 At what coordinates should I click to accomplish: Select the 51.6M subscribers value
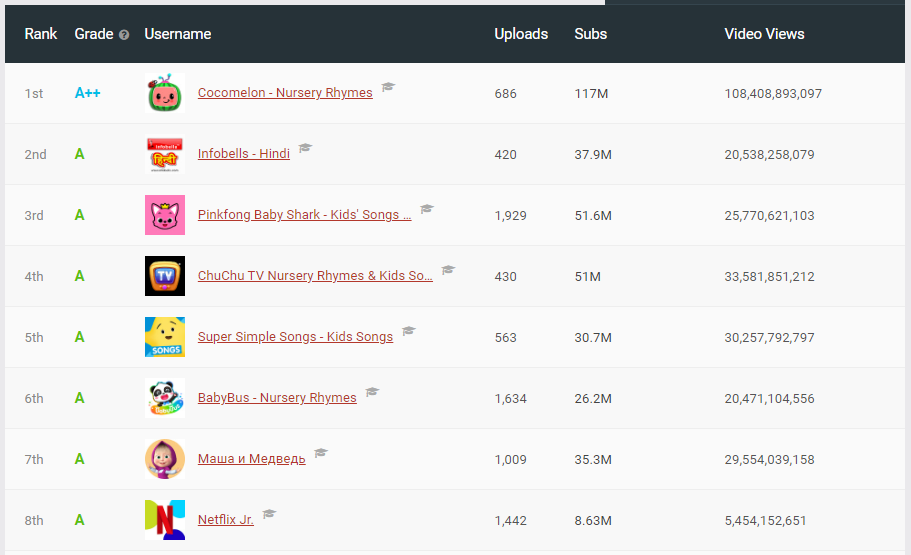tap(593, 216)
